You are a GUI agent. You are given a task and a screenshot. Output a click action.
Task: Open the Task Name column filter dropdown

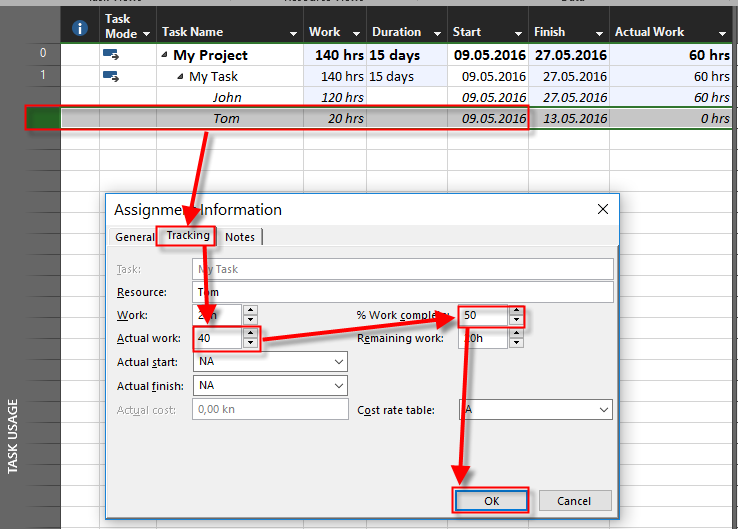tap(293, 33)
